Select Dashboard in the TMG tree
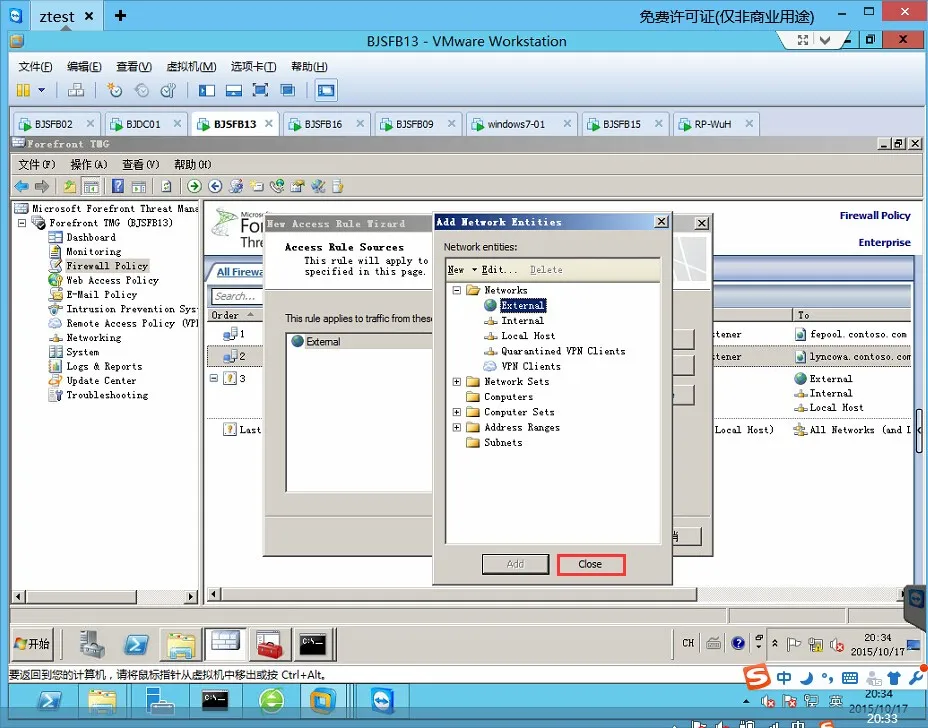This screenshot has height=728, width=928. pos(91,237)
